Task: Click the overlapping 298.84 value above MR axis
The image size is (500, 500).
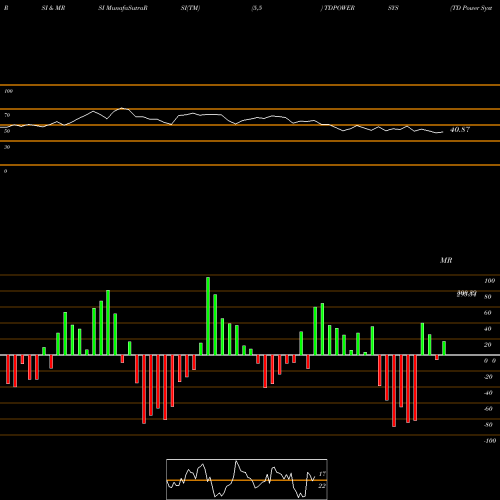Action: [467, 294]
